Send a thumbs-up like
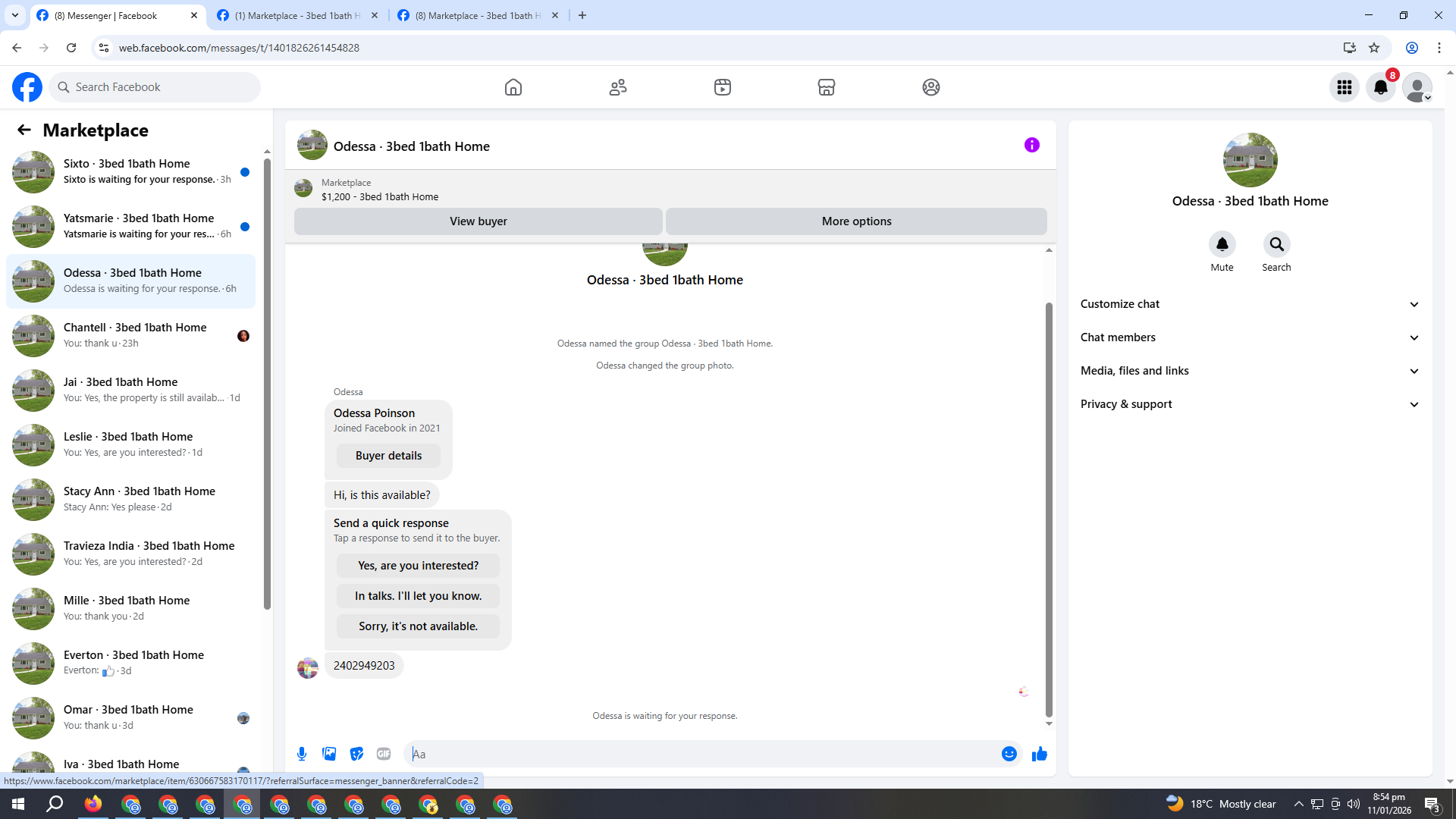1456x819 pixels. (1039, 754)
